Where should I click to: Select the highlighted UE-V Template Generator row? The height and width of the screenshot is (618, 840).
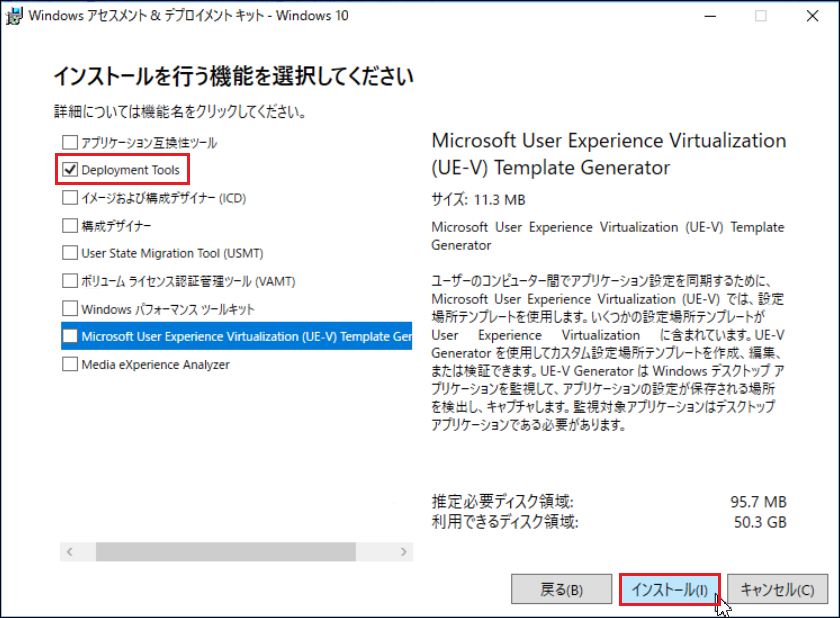click(x=236, y=336)
